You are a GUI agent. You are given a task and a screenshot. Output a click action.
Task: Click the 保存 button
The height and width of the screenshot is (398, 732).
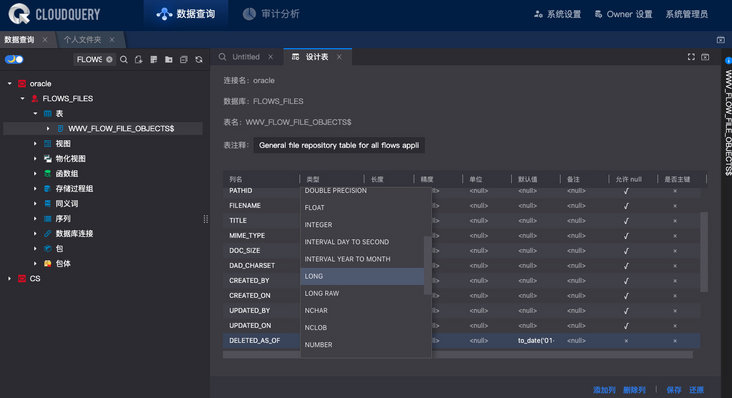(x=674, y=390)
